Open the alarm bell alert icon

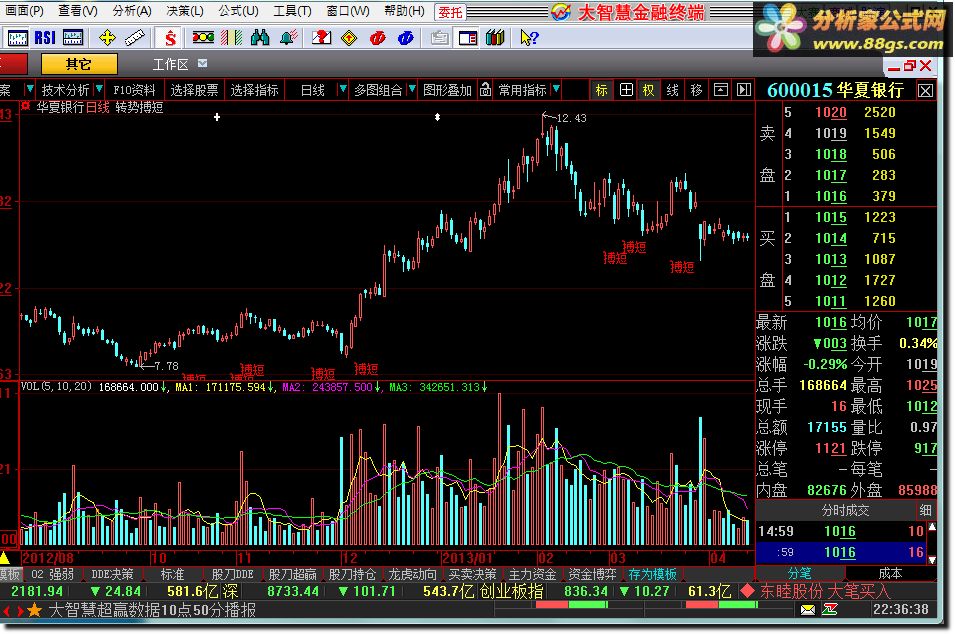pos(288,38)
